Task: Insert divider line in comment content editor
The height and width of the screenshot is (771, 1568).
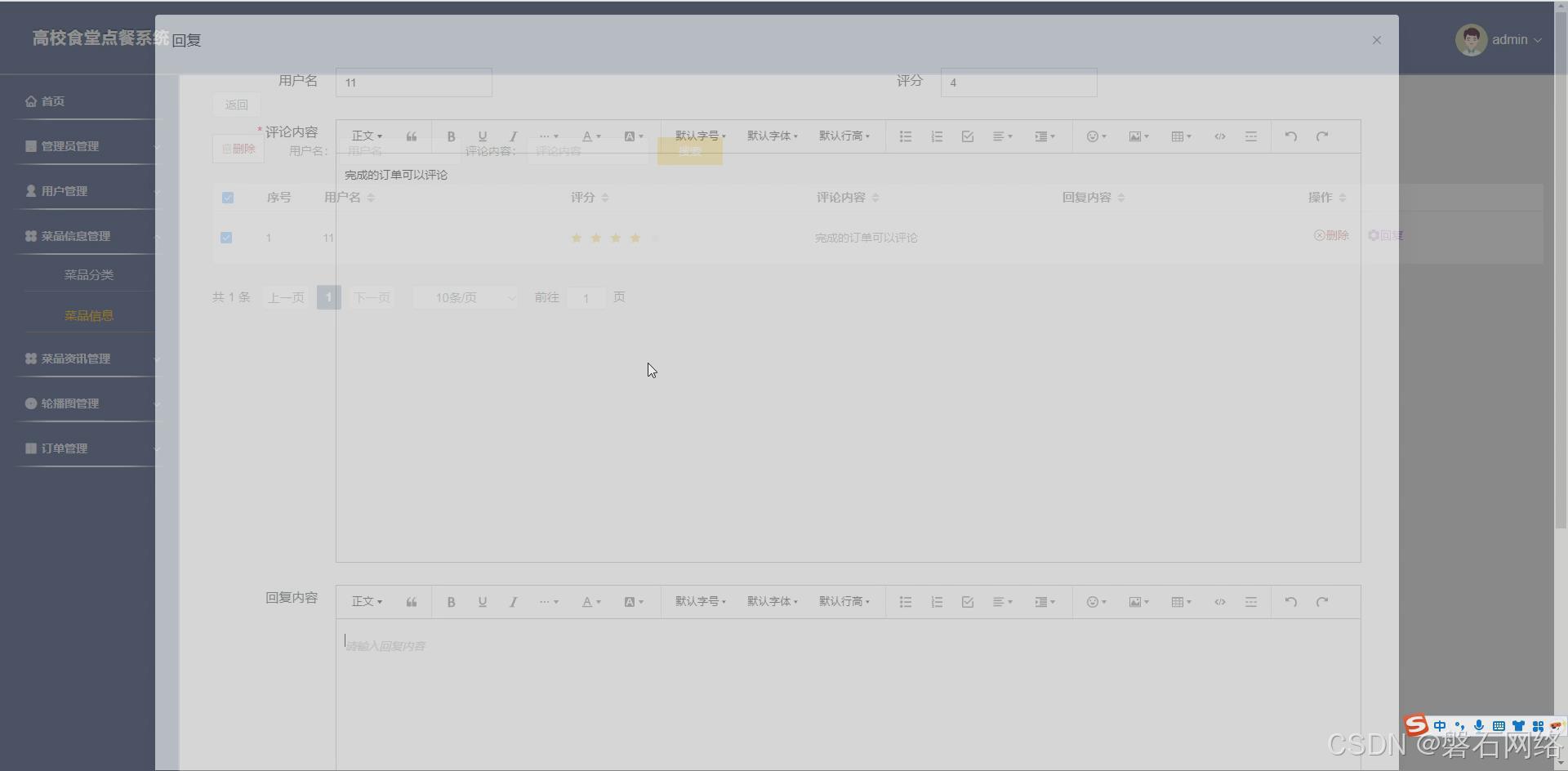Action: tap(1250, 136)
